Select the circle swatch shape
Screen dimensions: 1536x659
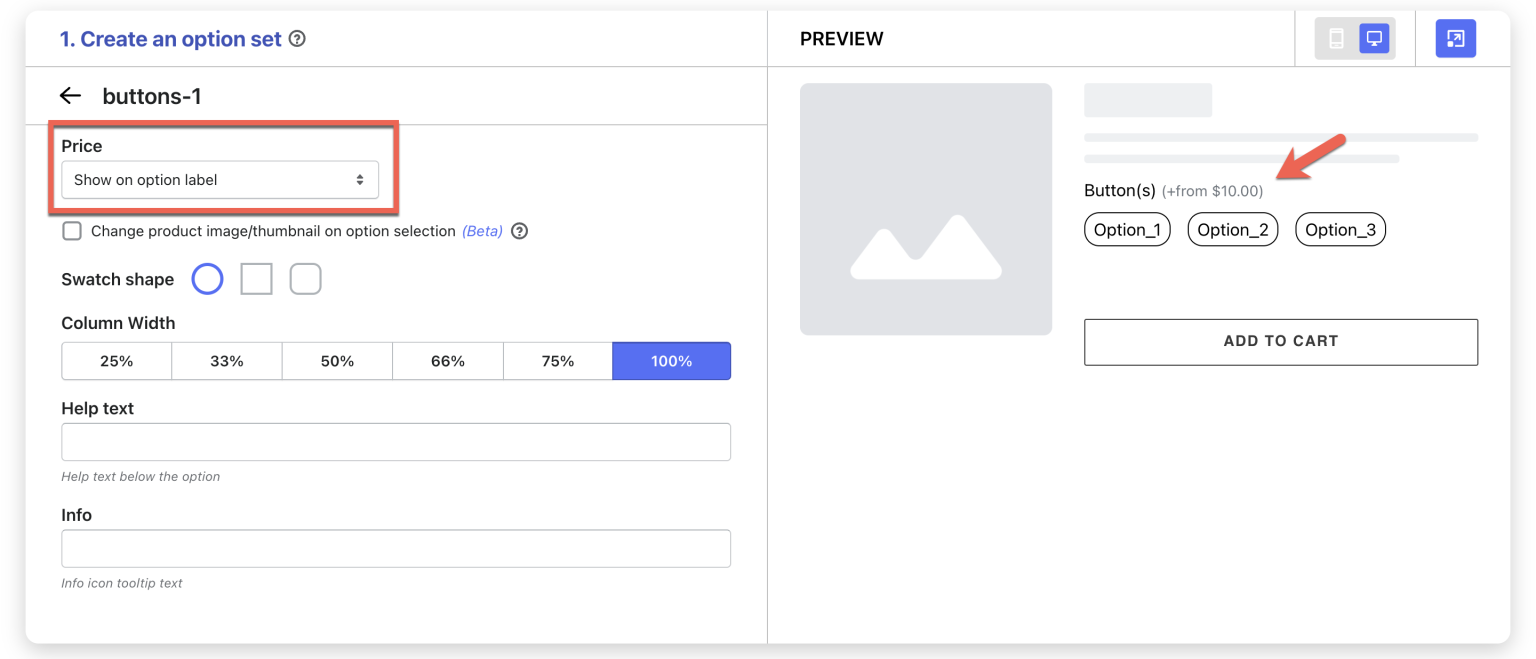[207, 279]
